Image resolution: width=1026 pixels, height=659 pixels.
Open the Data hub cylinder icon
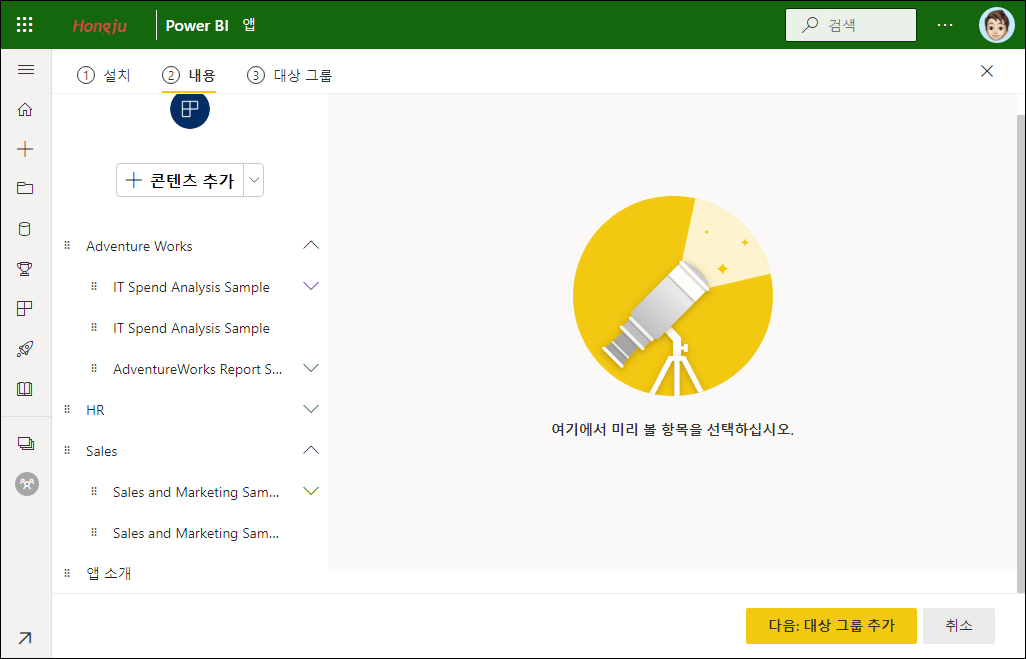(25, 229)
